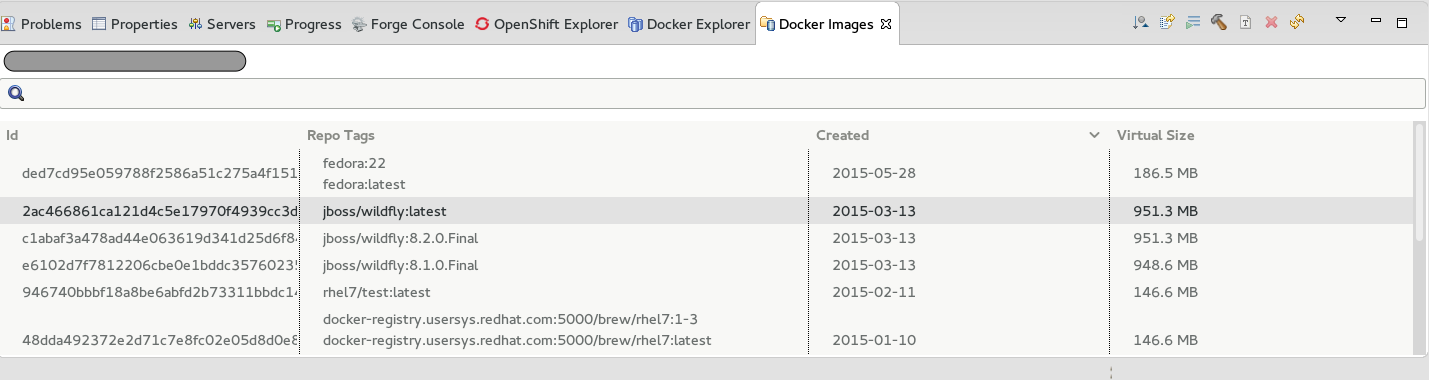
Task: Click the Problems tab icon
Action: tap(8, 24)
